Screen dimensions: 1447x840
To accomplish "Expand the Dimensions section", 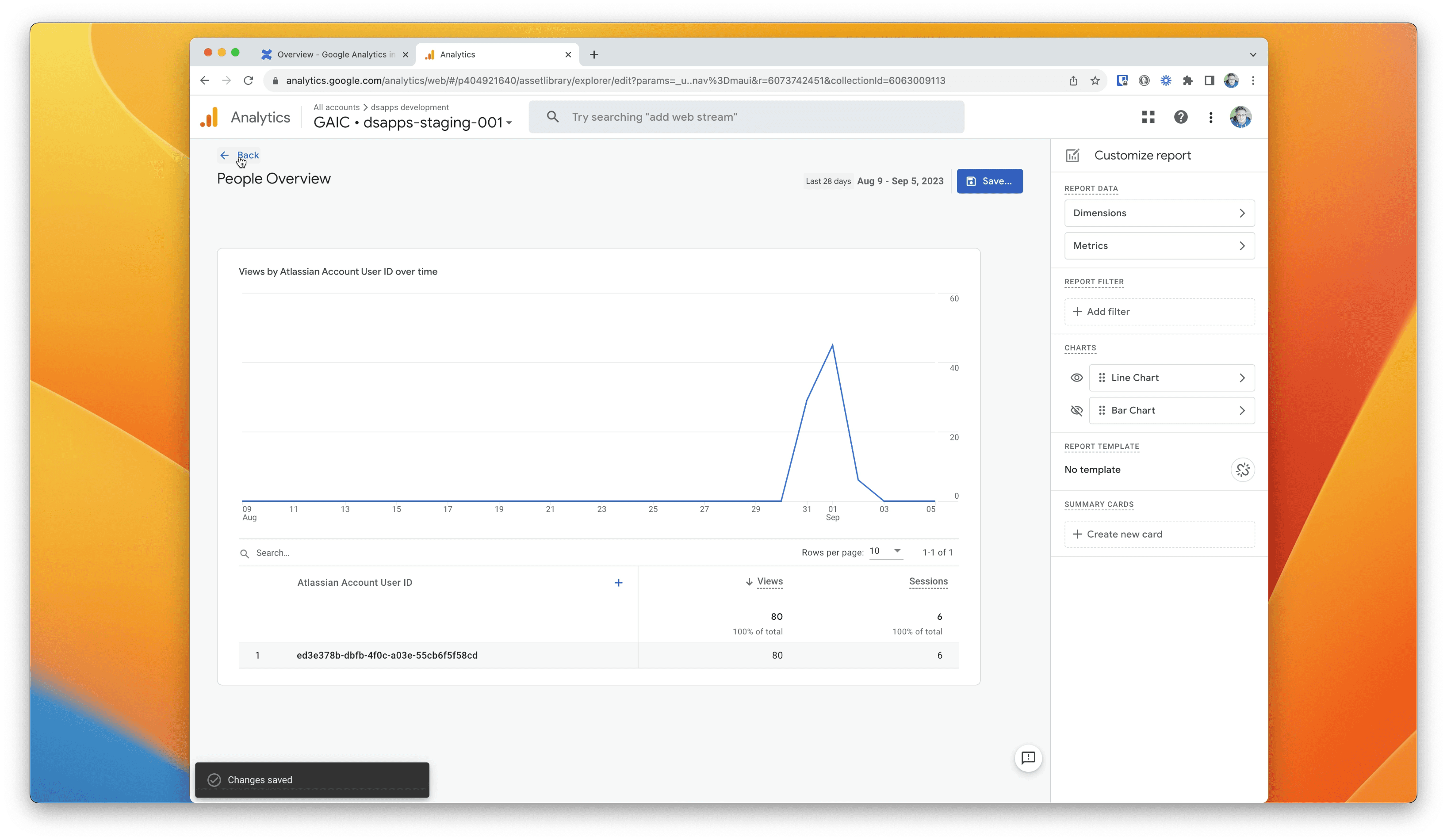I will tap(1159, 213).
